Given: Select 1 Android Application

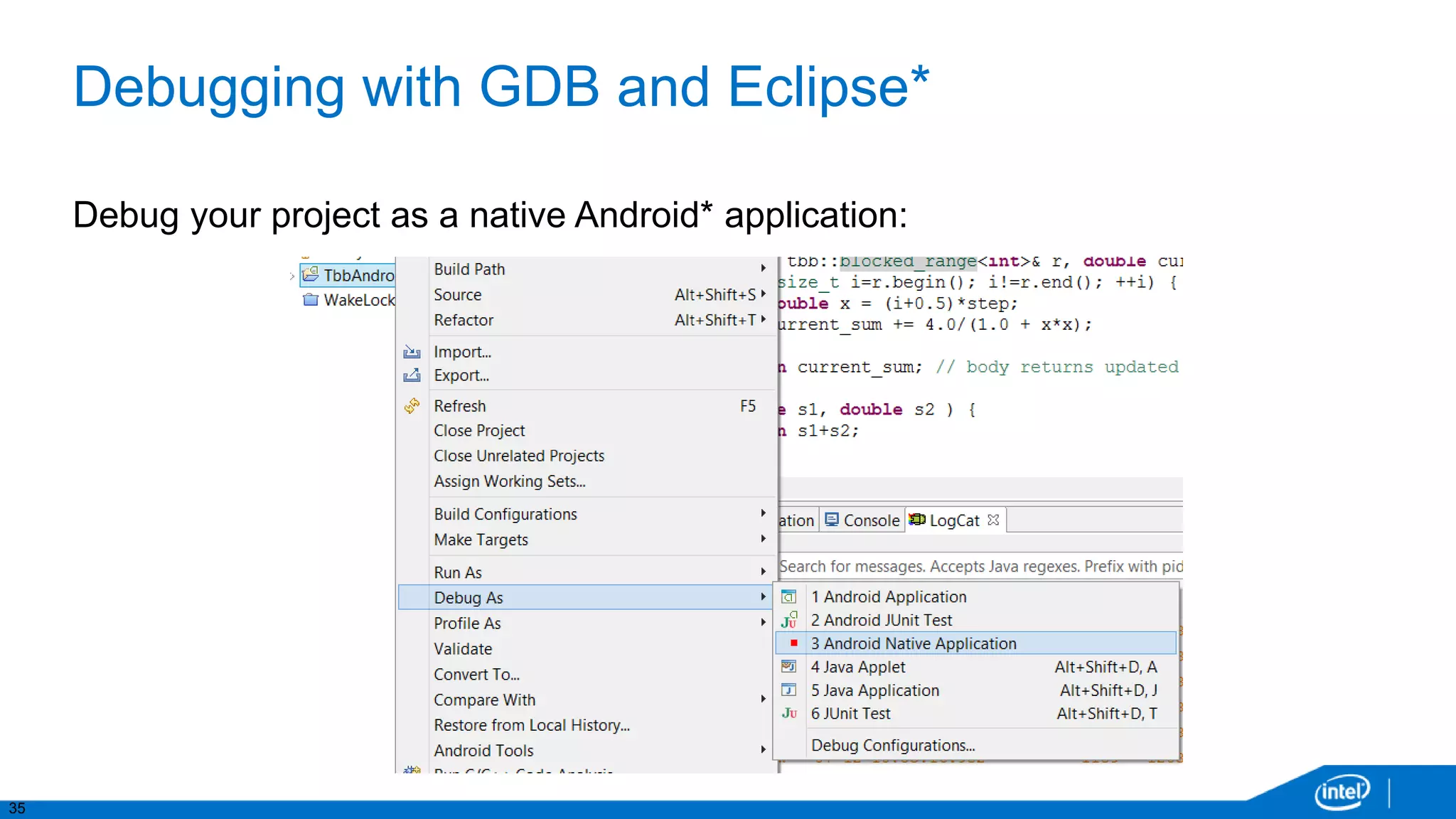Looking at the screenshot, I should (x=976, y=596).
